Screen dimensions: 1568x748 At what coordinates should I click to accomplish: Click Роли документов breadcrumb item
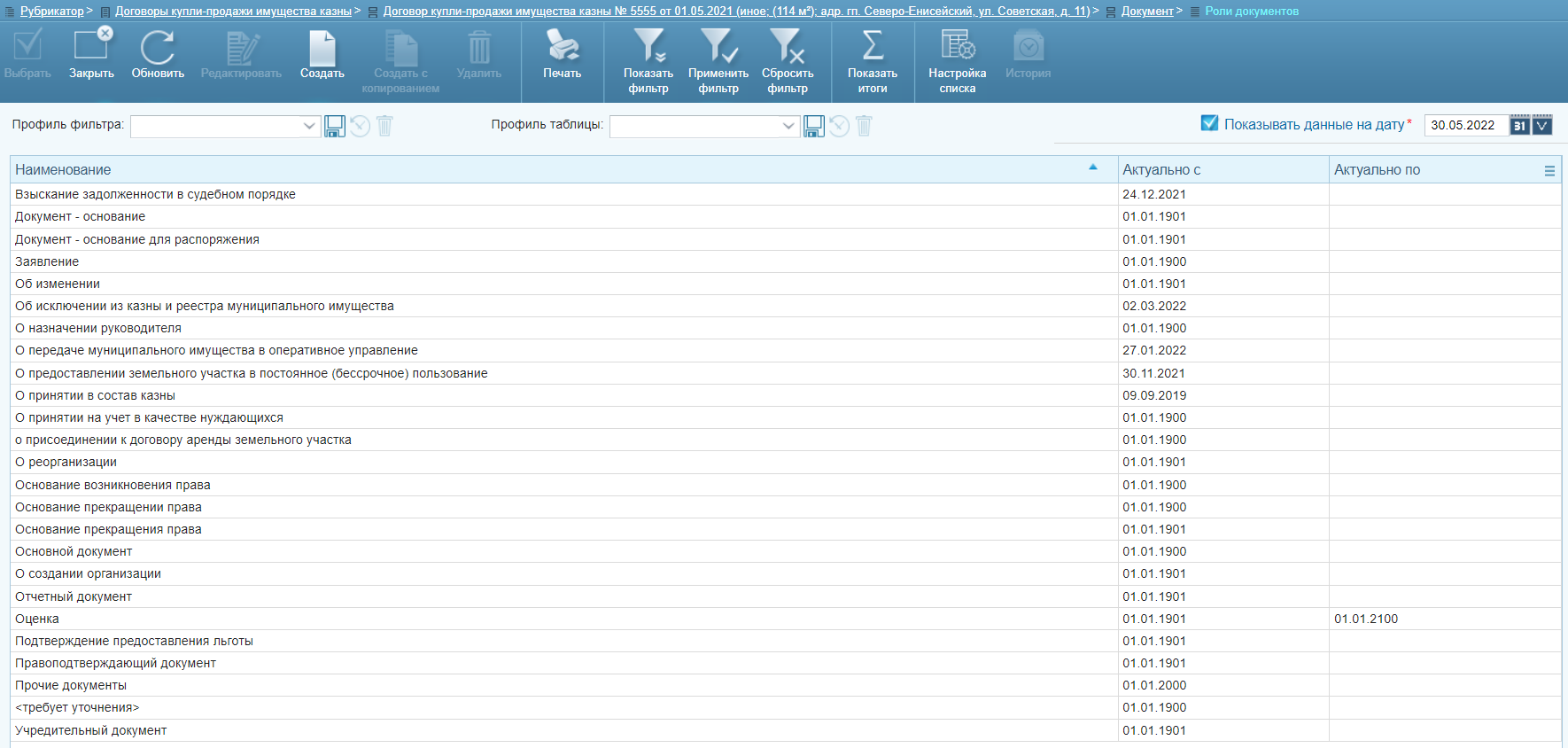click(1252, 11)
